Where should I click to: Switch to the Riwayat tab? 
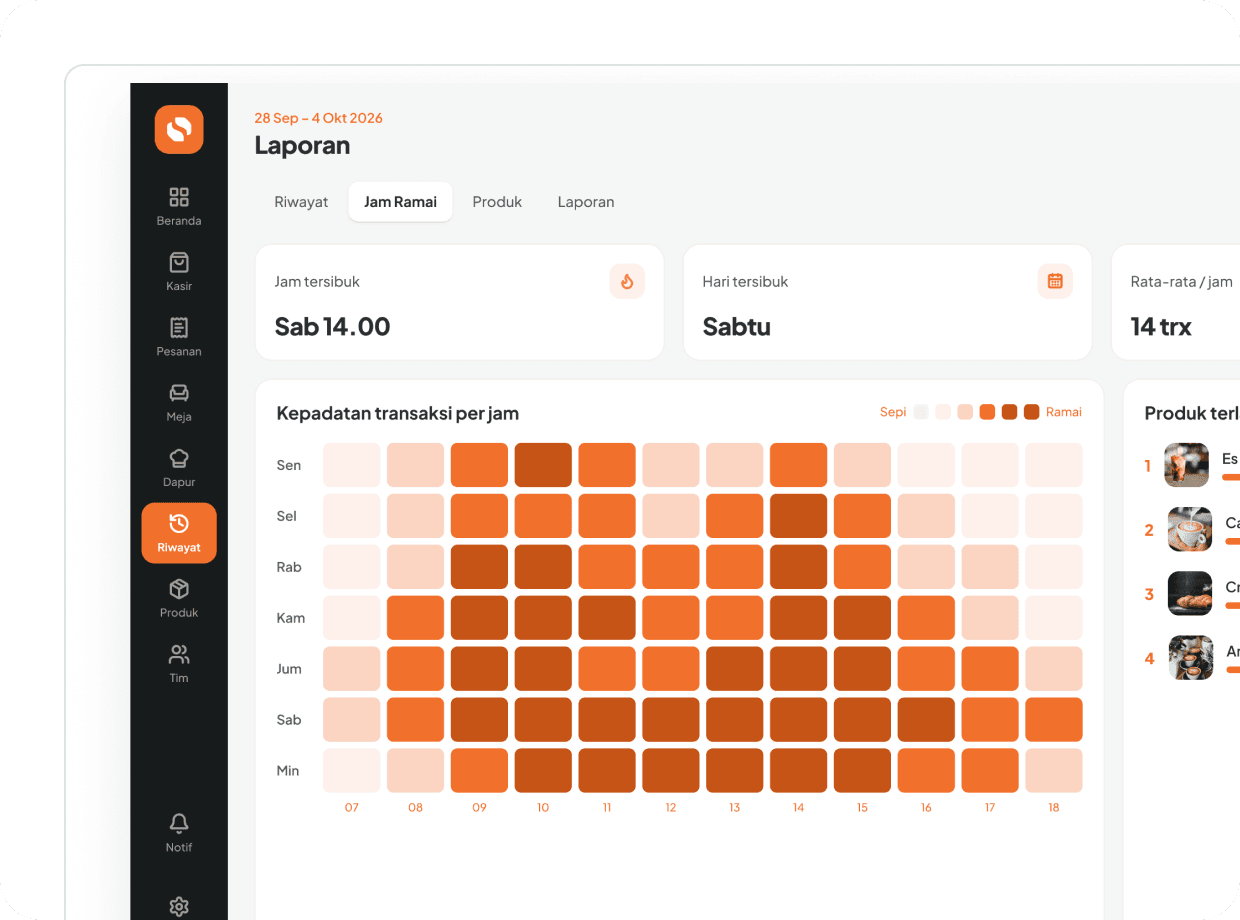pos(301,202)
